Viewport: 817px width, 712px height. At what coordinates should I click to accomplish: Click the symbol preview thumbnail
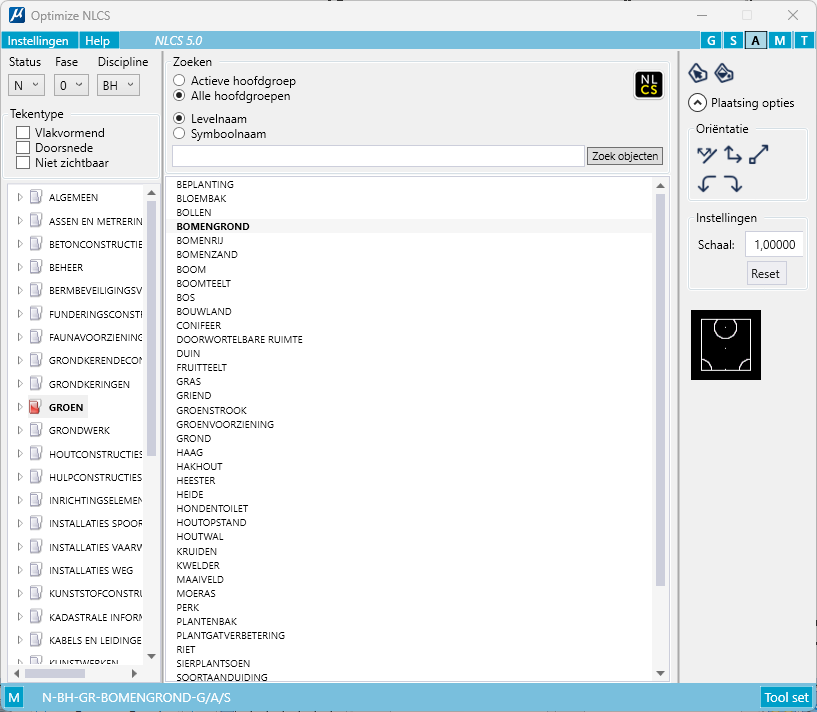point(726,345)
